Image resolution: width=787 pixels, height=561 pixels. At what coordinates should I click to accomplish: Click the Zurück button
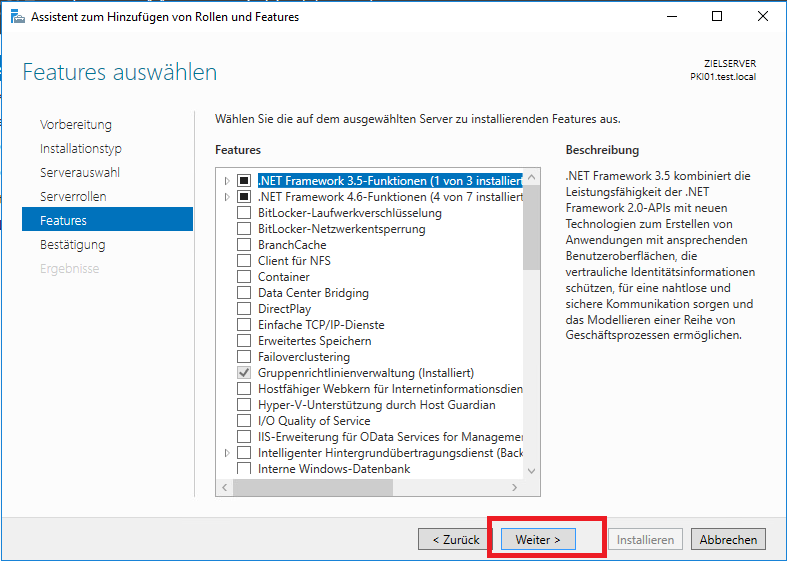tap(456, 539)
